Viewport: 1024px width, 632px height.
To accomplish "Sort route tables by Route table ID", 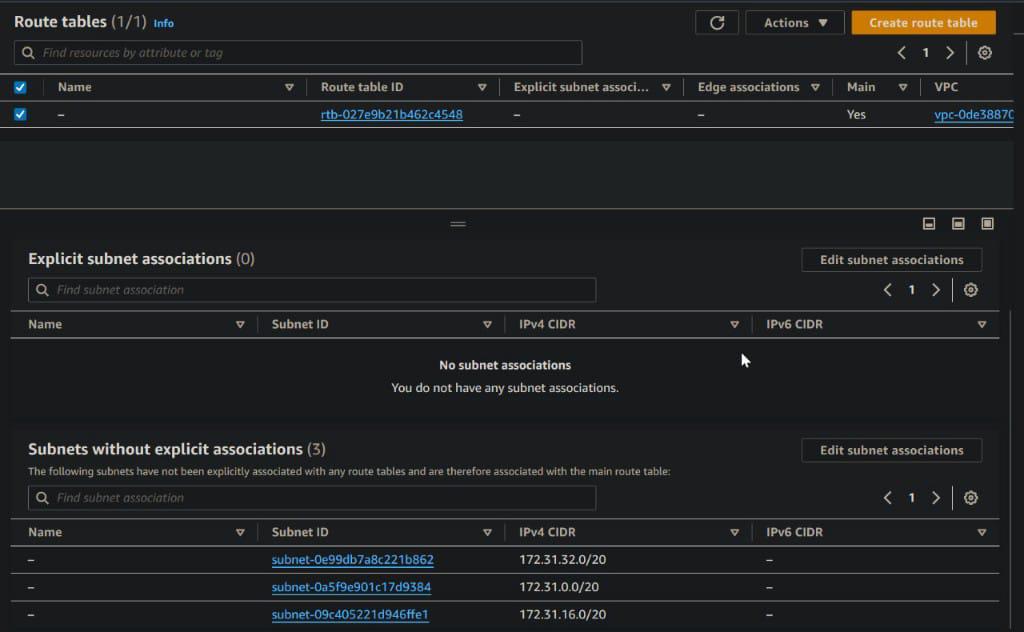I will coord(482,88).
